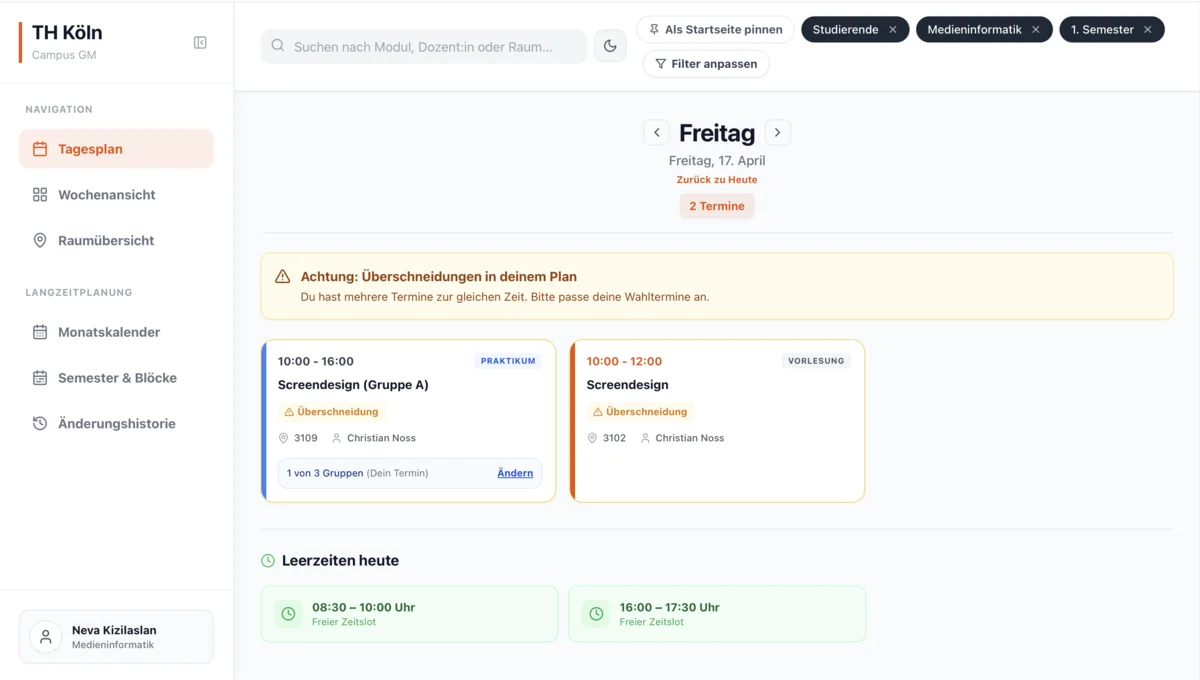Open Filter anpassen options
The height and width of the screenshot is (680, 1200).
pyautogui.click(x=706, y=64)
